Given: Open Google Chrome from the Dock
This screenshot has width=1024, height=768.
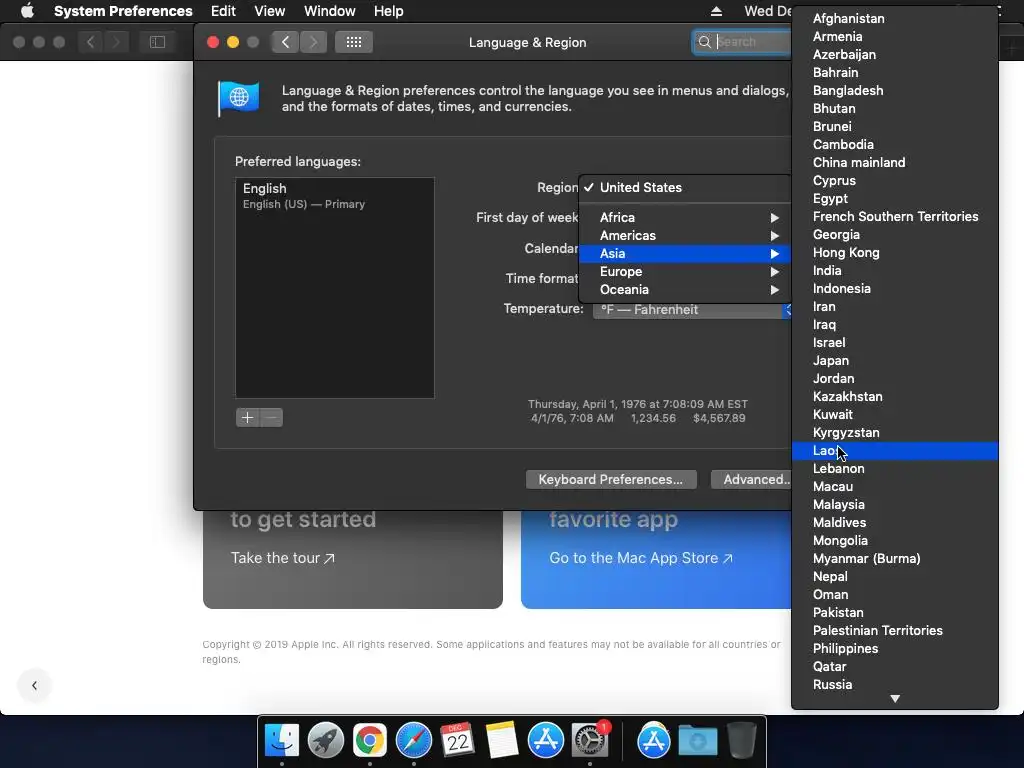Looking at the screenshot, I should pos(370,741).
